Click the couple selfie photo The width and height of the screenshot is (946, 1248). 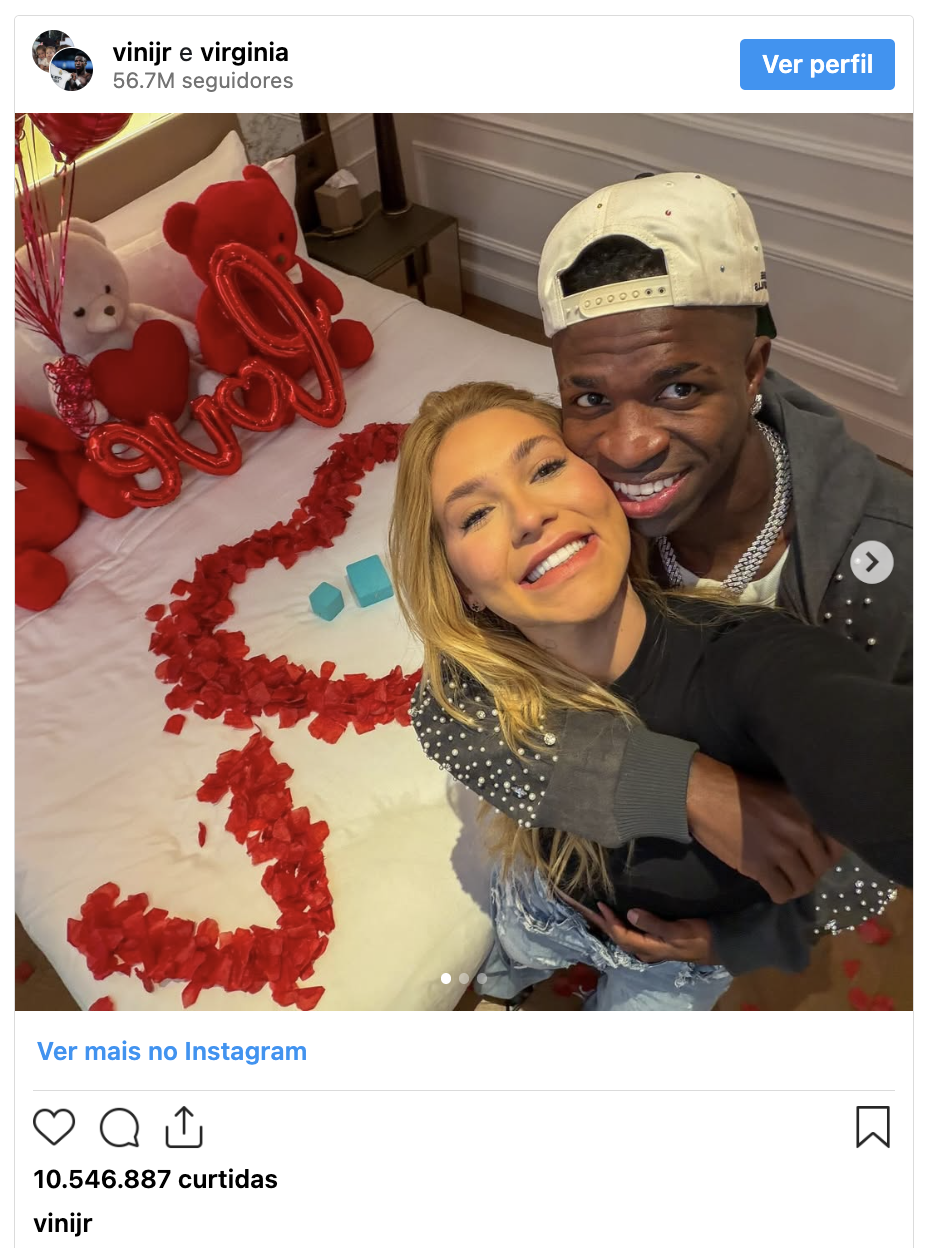pos(464,562)
